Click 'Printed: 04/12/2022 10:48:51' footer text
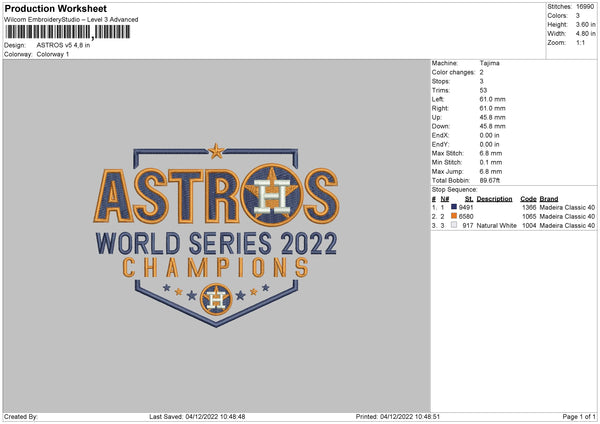The height and width of the screenshot is (424, 600). [398, 417]
